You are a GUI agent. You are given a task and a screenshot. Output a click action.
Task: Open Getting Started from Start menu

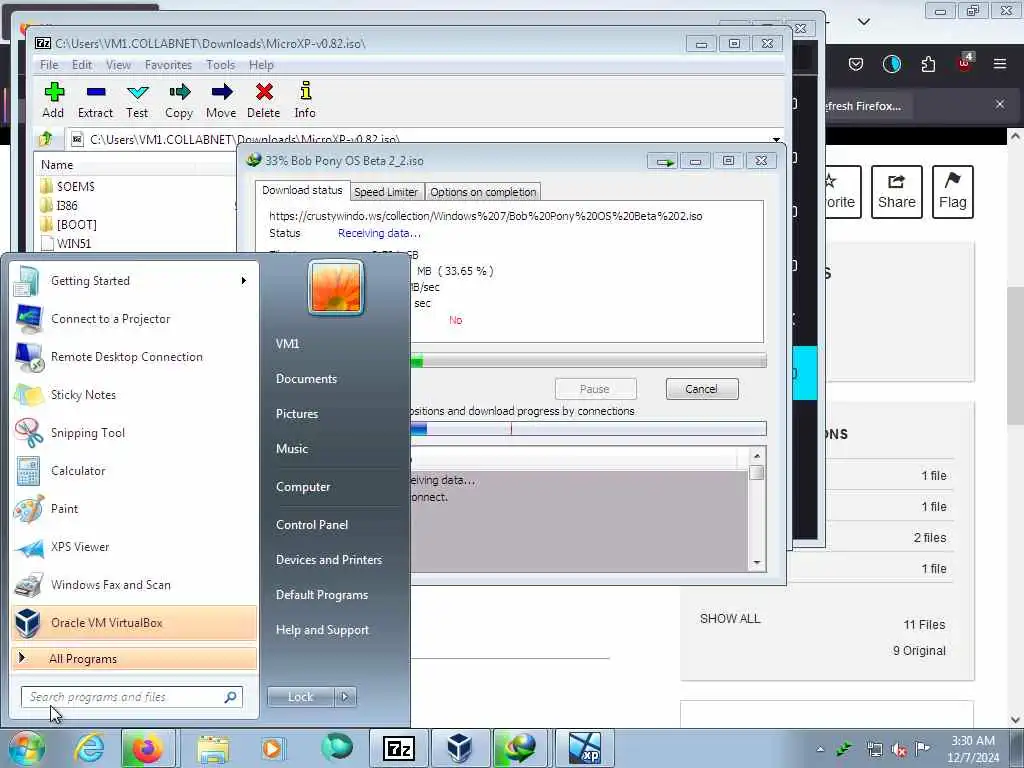[x=134, y=281]
